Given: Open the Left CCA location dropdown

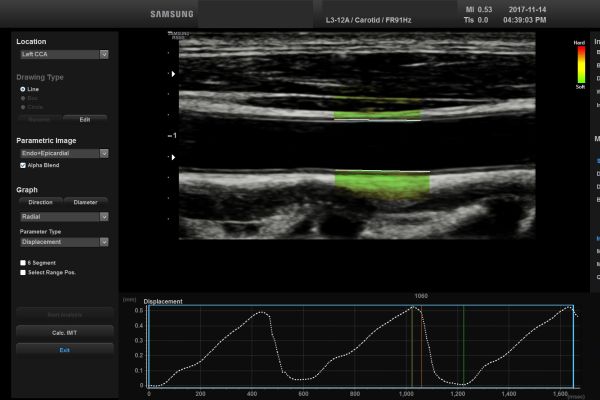Looking at the screenshot, I should click(64, 55).
